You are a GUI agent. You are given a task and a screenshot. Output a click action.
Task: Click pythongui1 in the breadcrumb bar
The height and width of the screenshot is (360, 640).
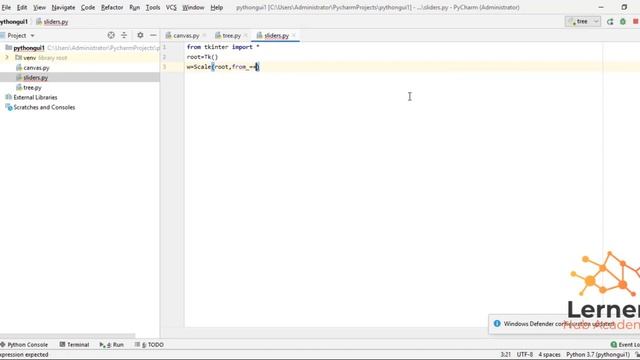point(13,22)
